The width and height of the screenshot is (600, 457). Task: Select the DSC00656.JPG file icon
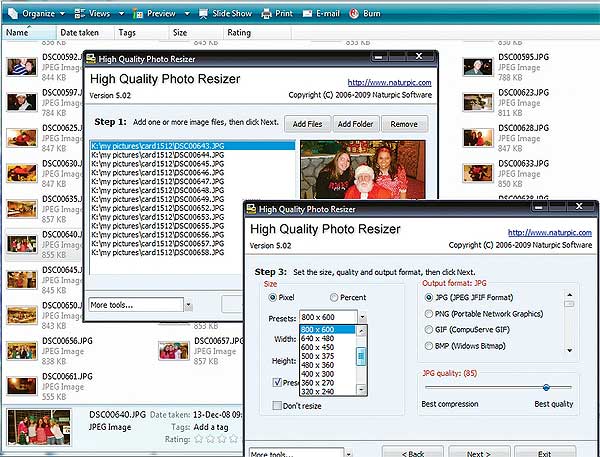click(22, 352)
